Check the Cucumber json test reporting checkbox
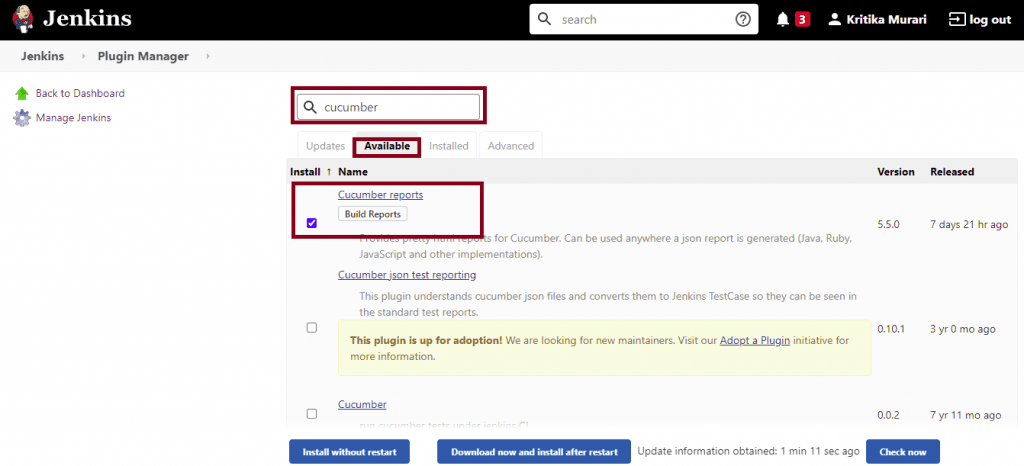Screen dimensions: 1024x466 (312, 328)
